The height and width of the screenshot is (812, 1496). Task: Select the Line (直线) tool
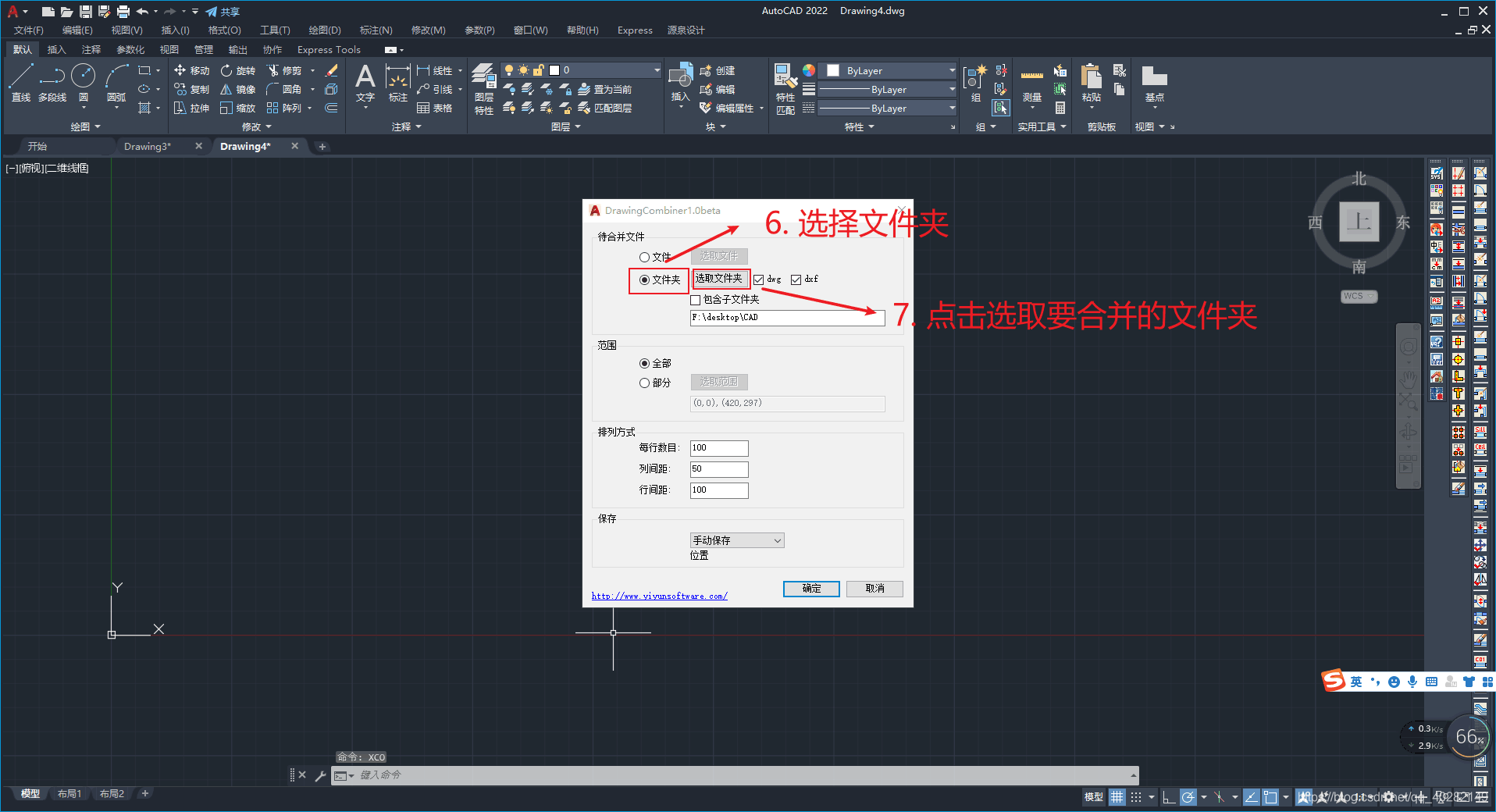click(21, 83)
